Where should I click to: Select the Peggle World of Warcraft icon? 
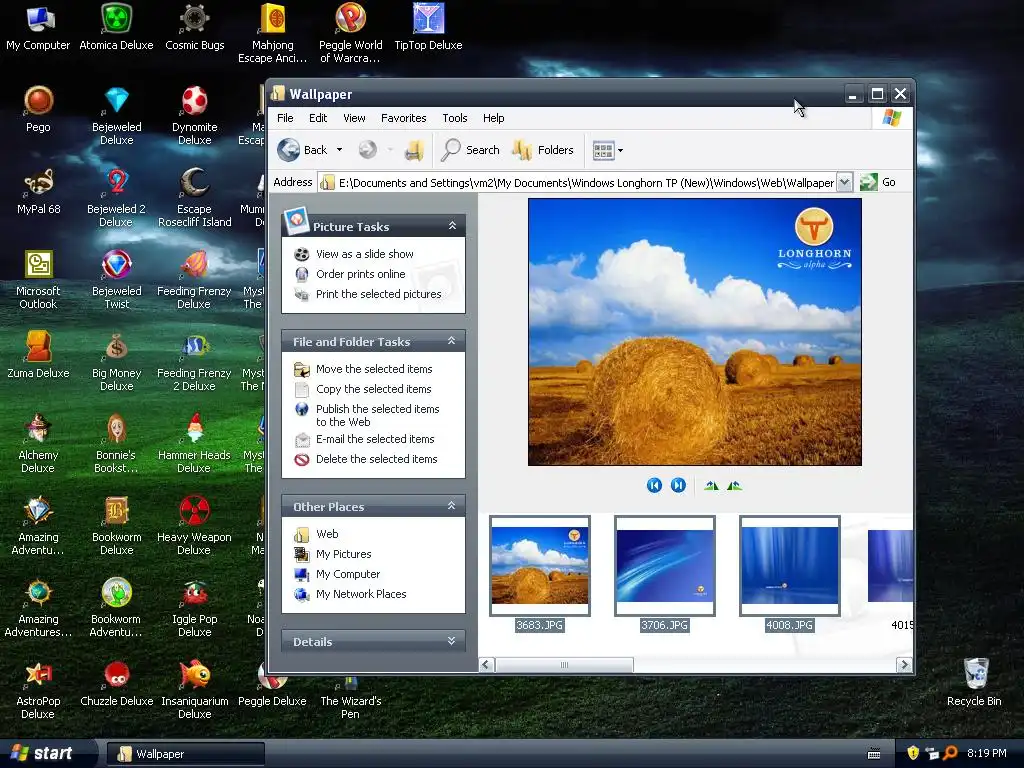351,34
